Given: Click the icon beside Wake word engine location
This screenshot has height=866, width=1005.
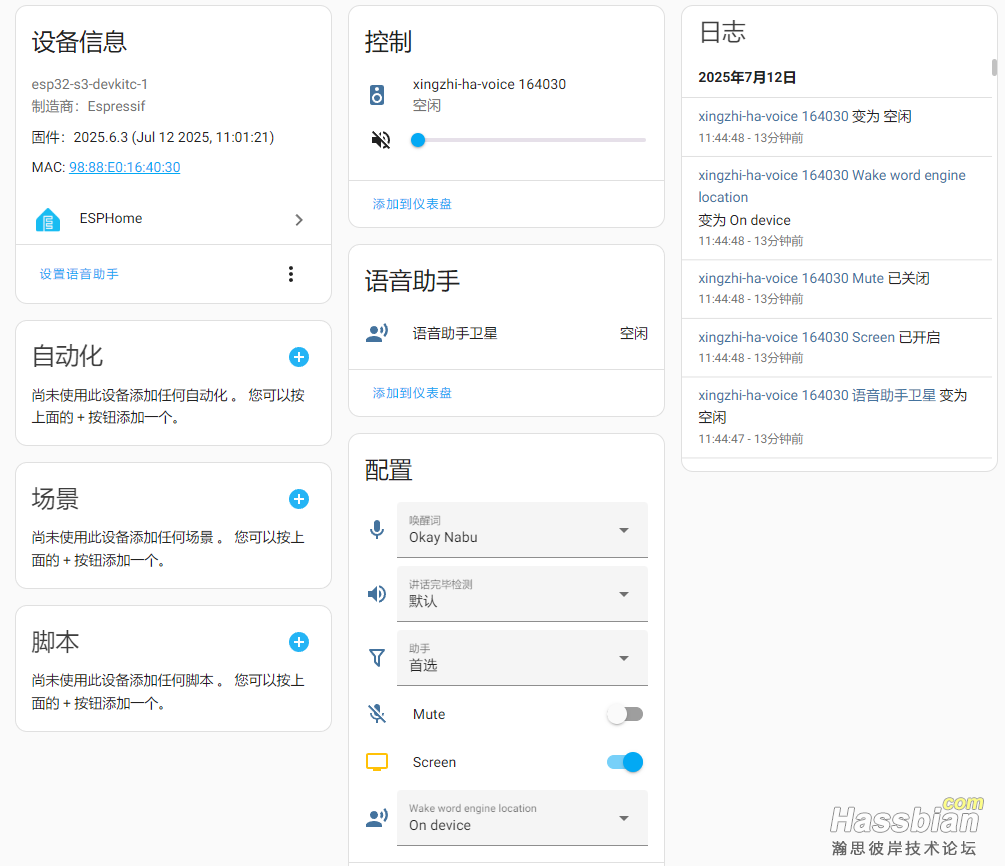Looking at the screenshot, I should point(377,818).
